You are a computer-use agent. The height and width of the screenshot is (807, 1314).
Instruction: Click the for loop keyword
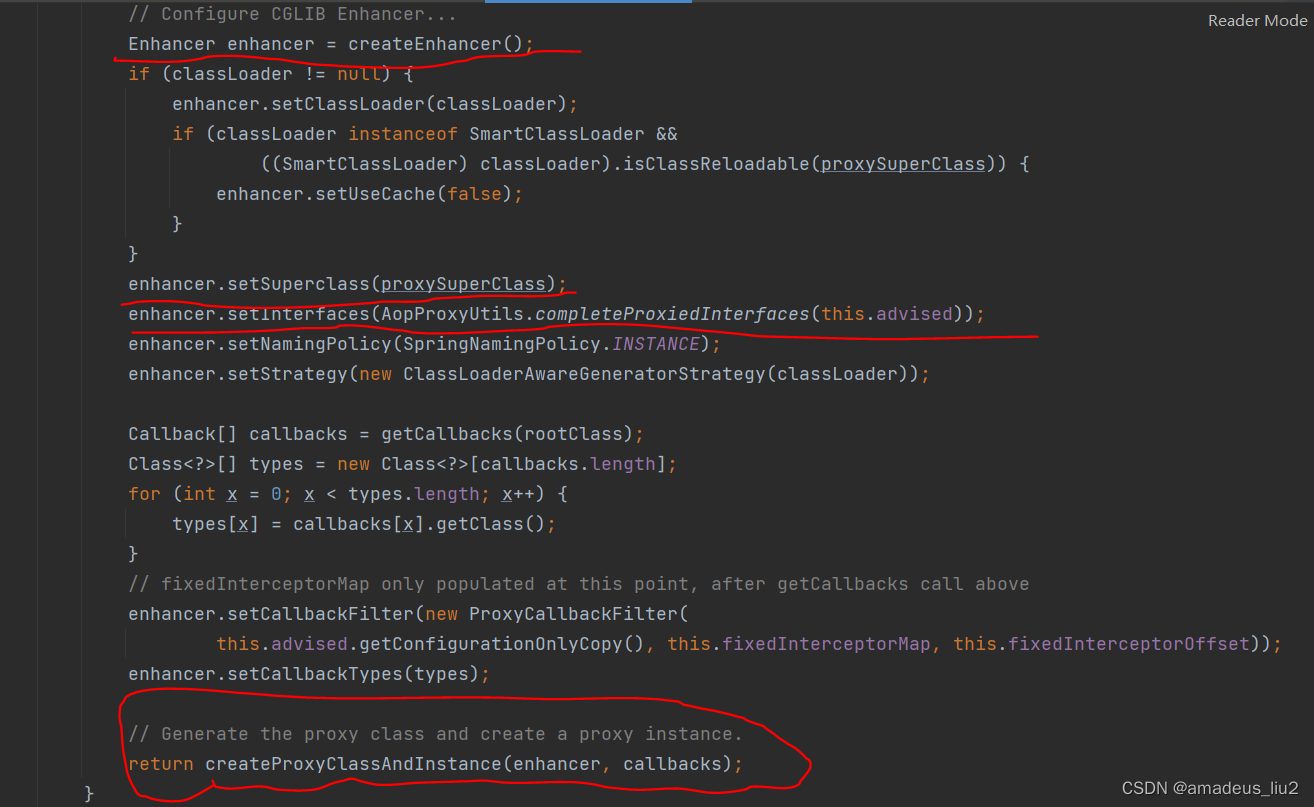point(144,494)
